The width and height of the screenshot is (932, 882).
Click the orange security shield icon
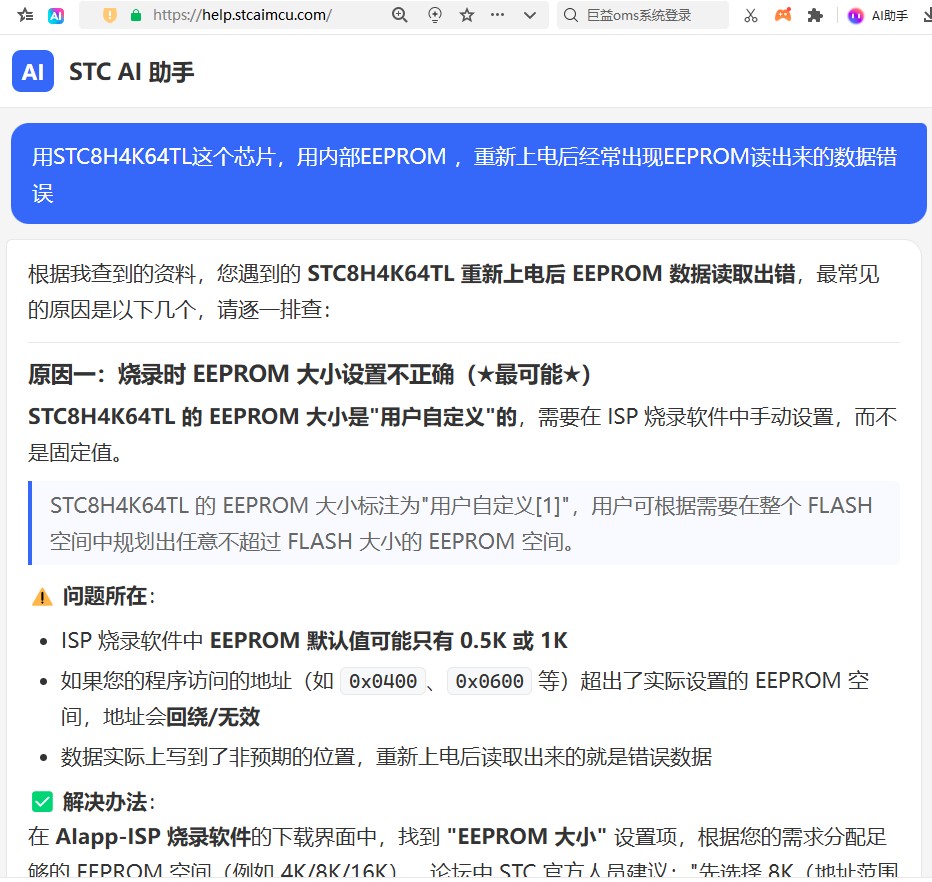[109, 15]
